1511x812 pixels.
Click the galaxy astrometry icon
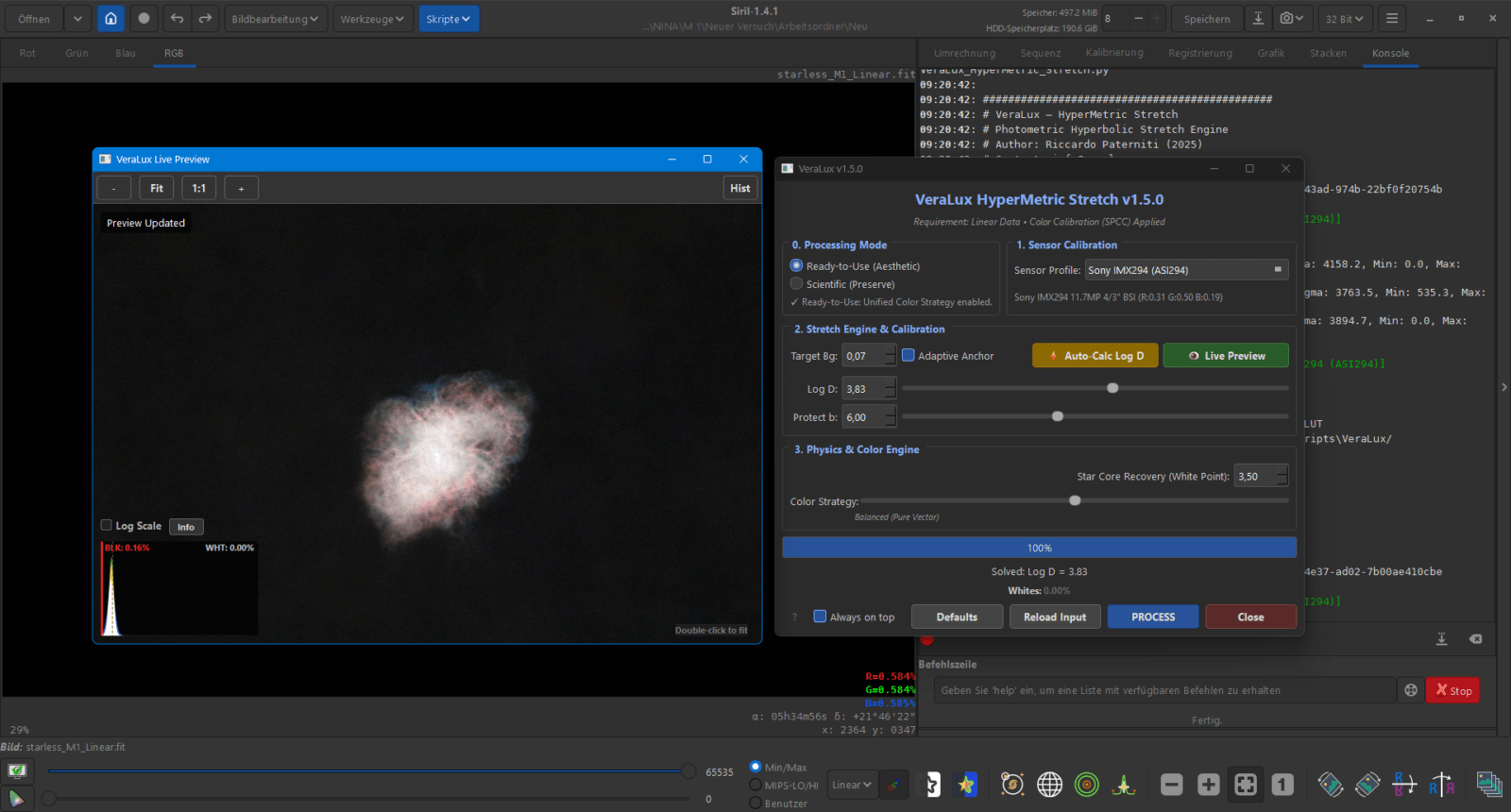click(1012, 785)
